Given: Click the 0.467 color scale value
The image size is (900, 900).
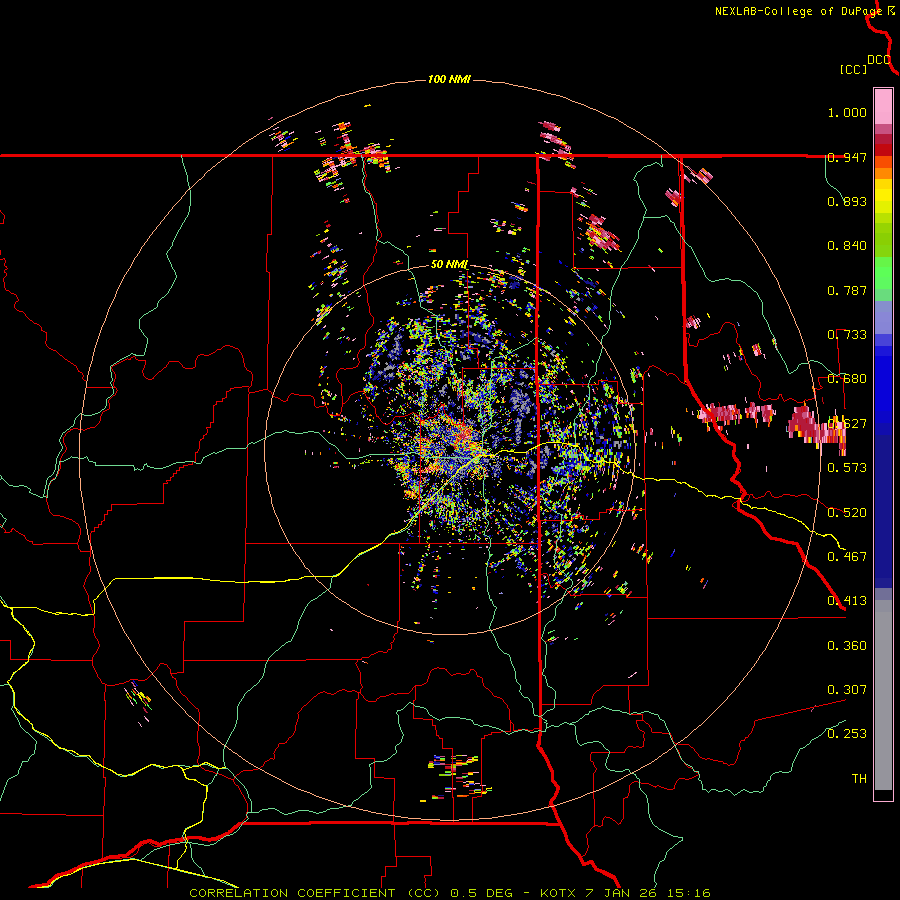Looking at the screenshot, I should click(x=847, y=557).
